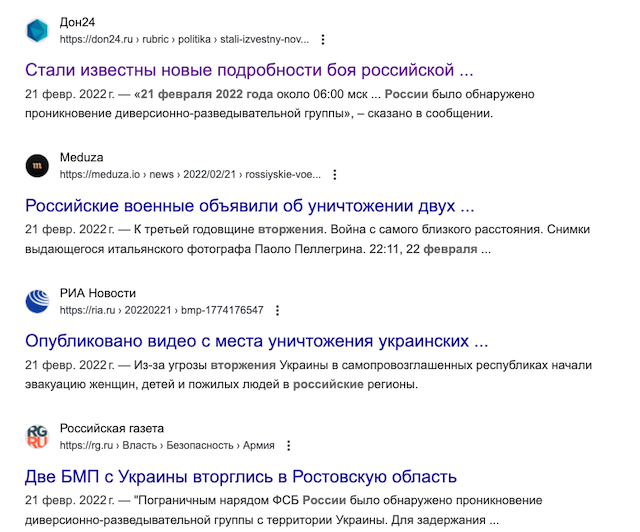Open 'Опубликовано видео с места уничтожения' result
The width and height of the screenshot is (640, 532).
256,341
